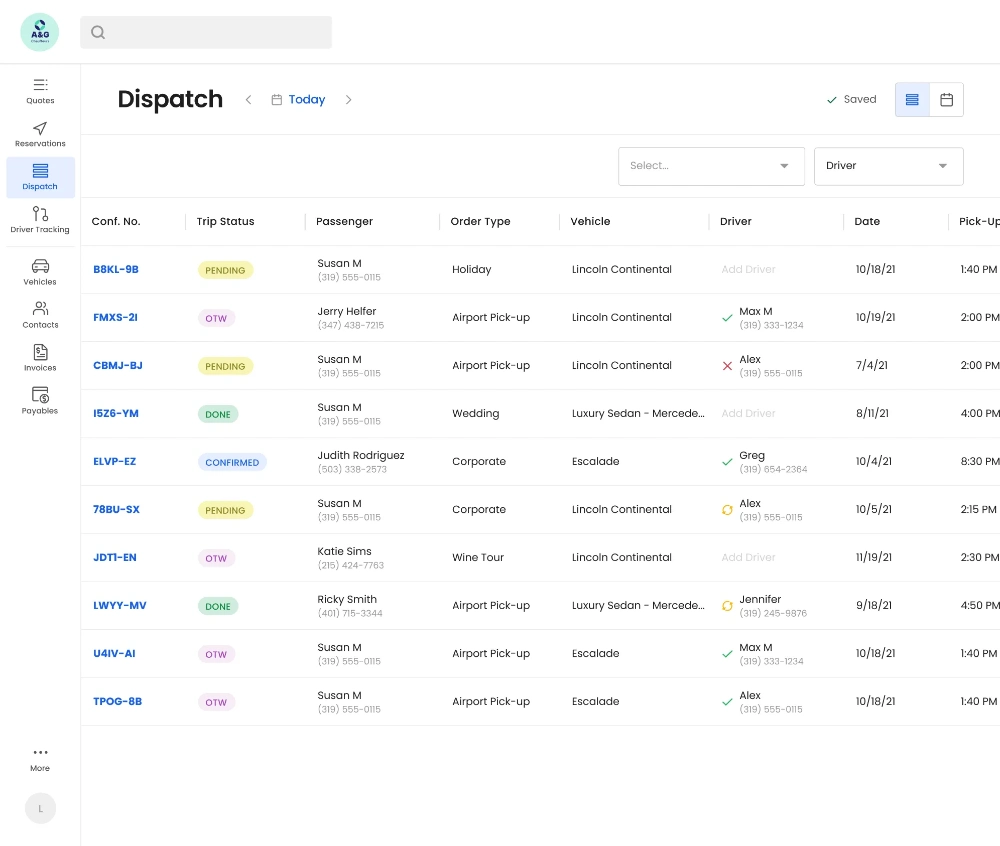Open PENDING status for 78BU-SX
Image resolution: width=1000 pixels, height=846 pixels.
point(225,510)
